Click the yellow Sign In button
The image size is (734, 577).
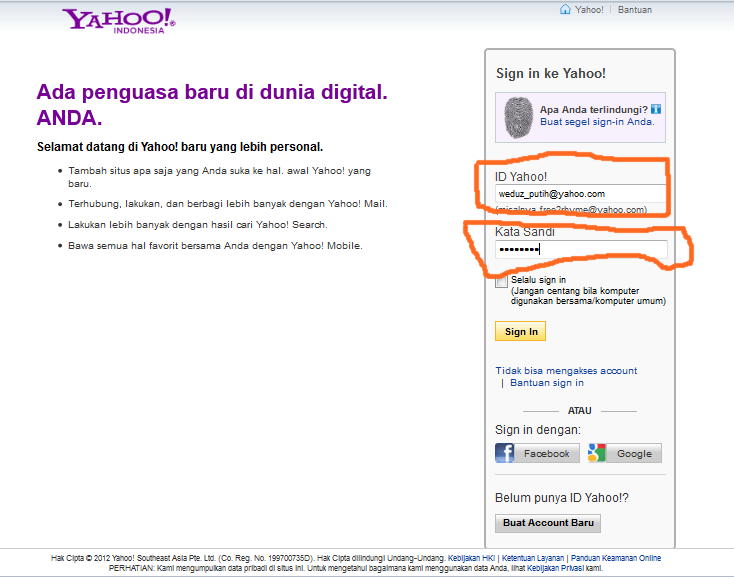pos(521,331)
